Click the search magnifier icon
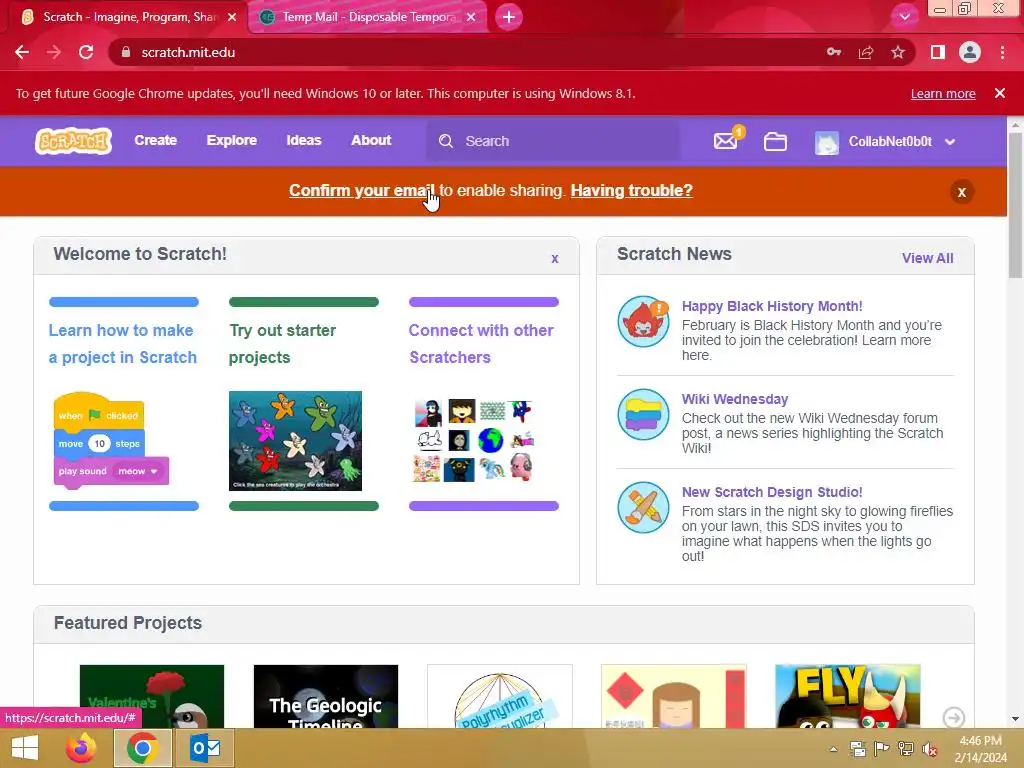This screenshot has height=768, width=1024. coord(446,141)
